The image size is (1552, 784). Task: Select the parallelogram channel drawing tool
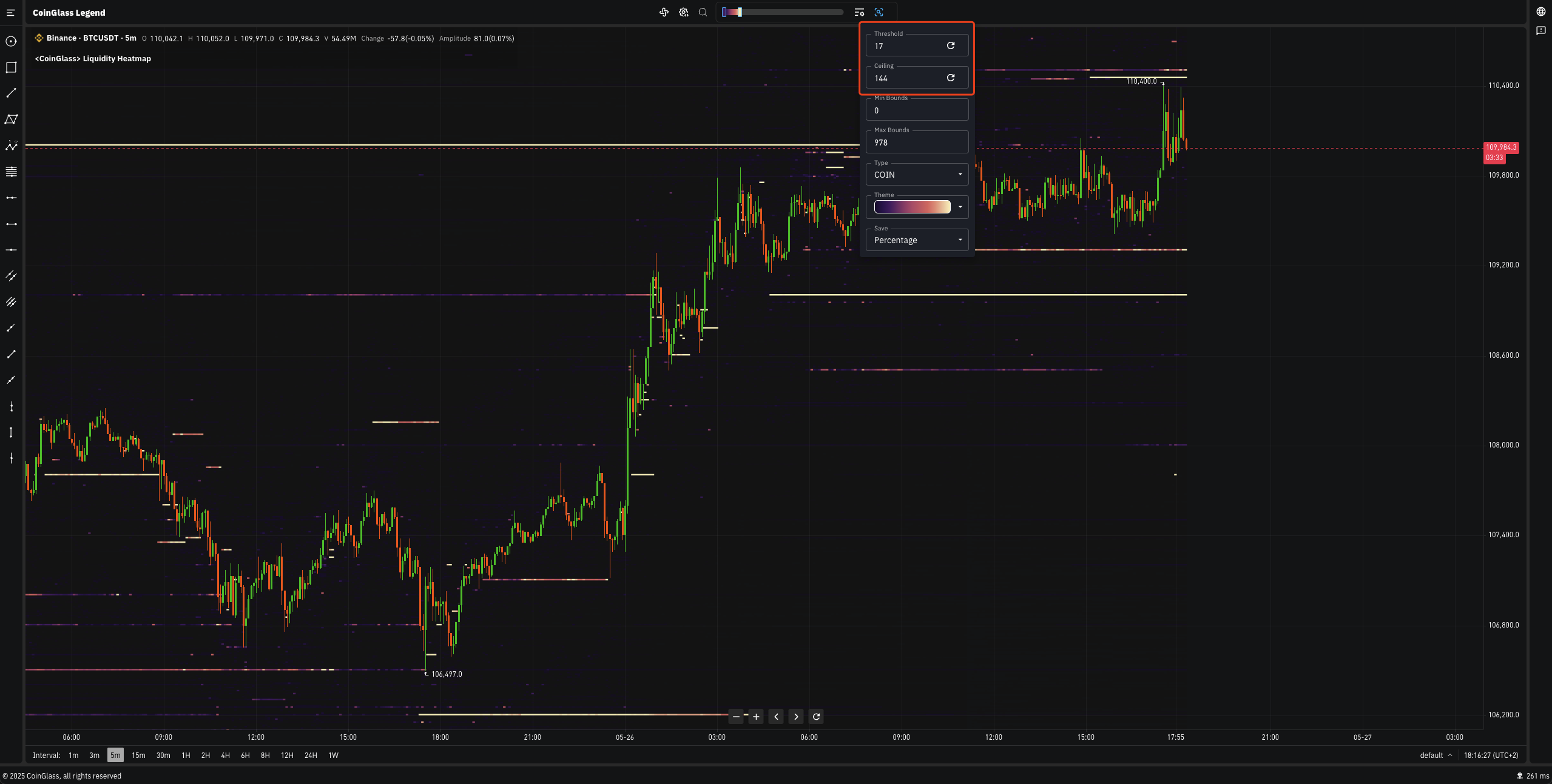pyautogui.click(x=11, y=119)
